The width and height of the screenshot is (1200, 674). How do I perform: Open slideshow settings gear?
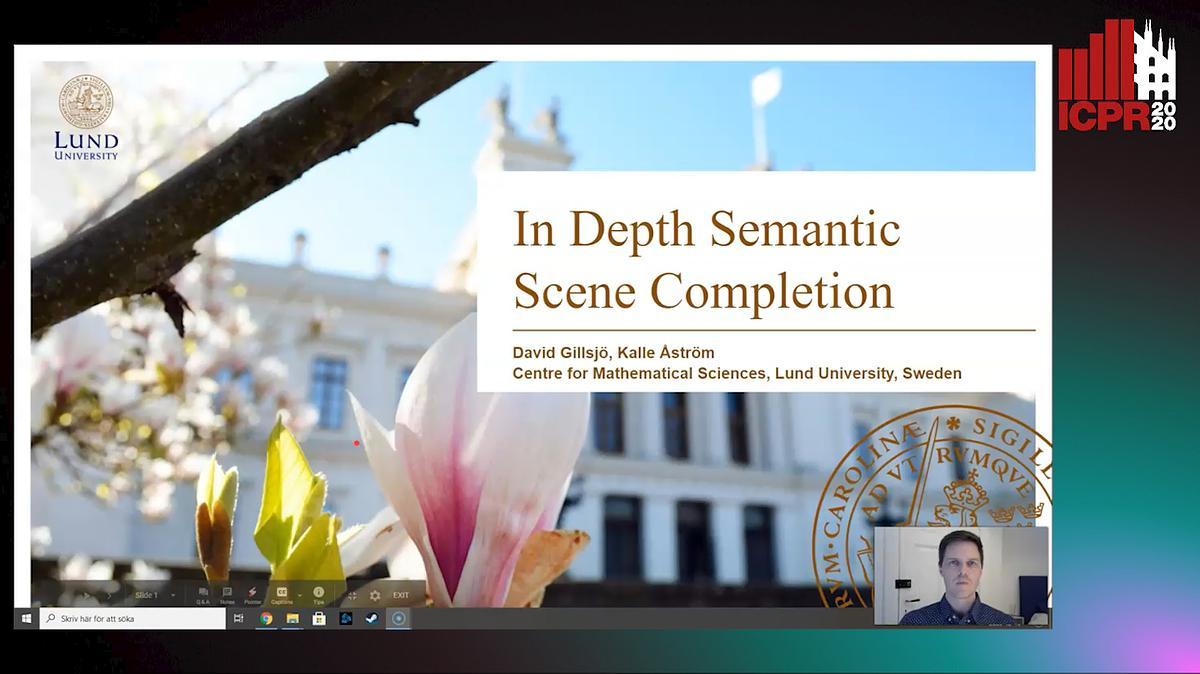375,595
